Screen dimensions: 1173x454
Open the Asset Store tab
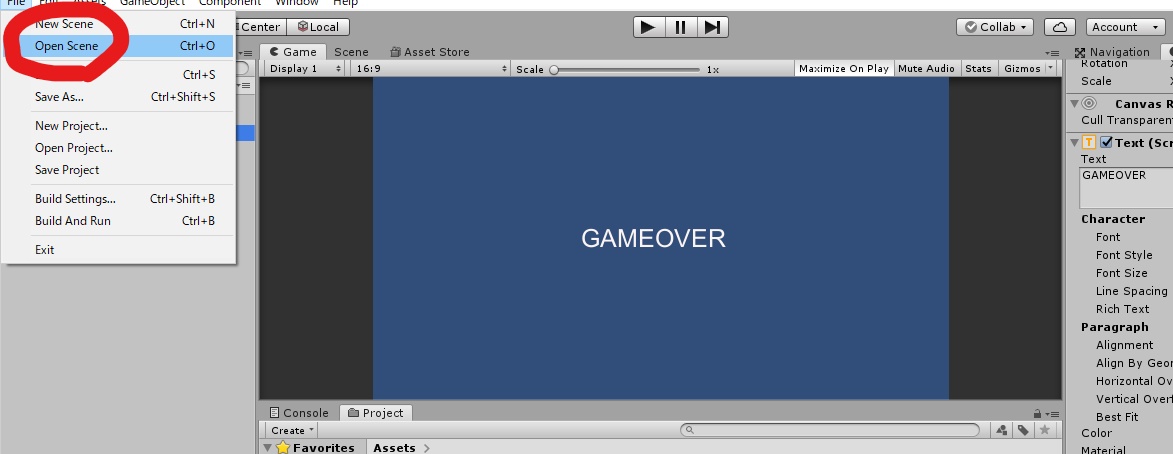tap(429, 52)
